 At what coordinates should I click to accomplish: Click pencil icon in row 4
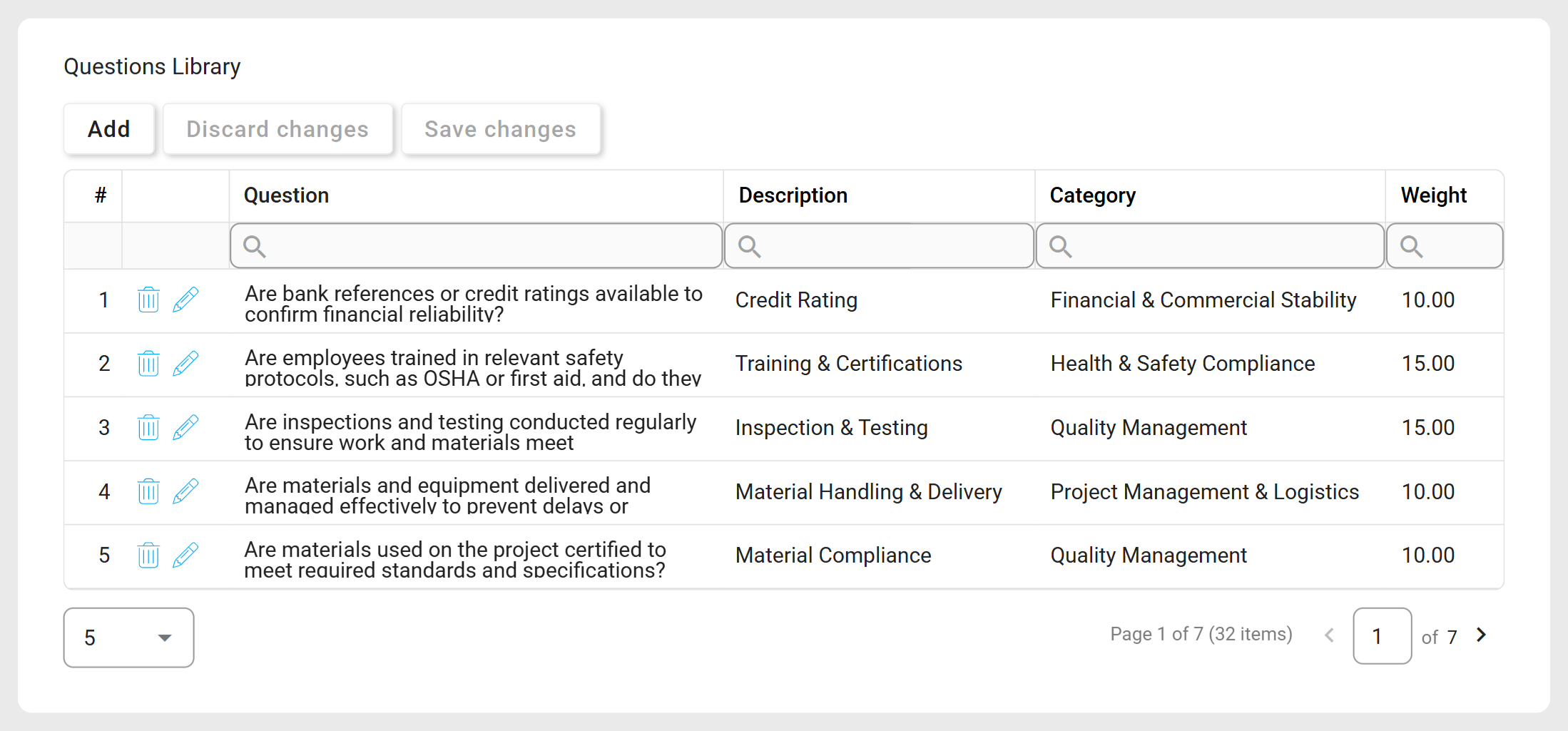point(185,491)
